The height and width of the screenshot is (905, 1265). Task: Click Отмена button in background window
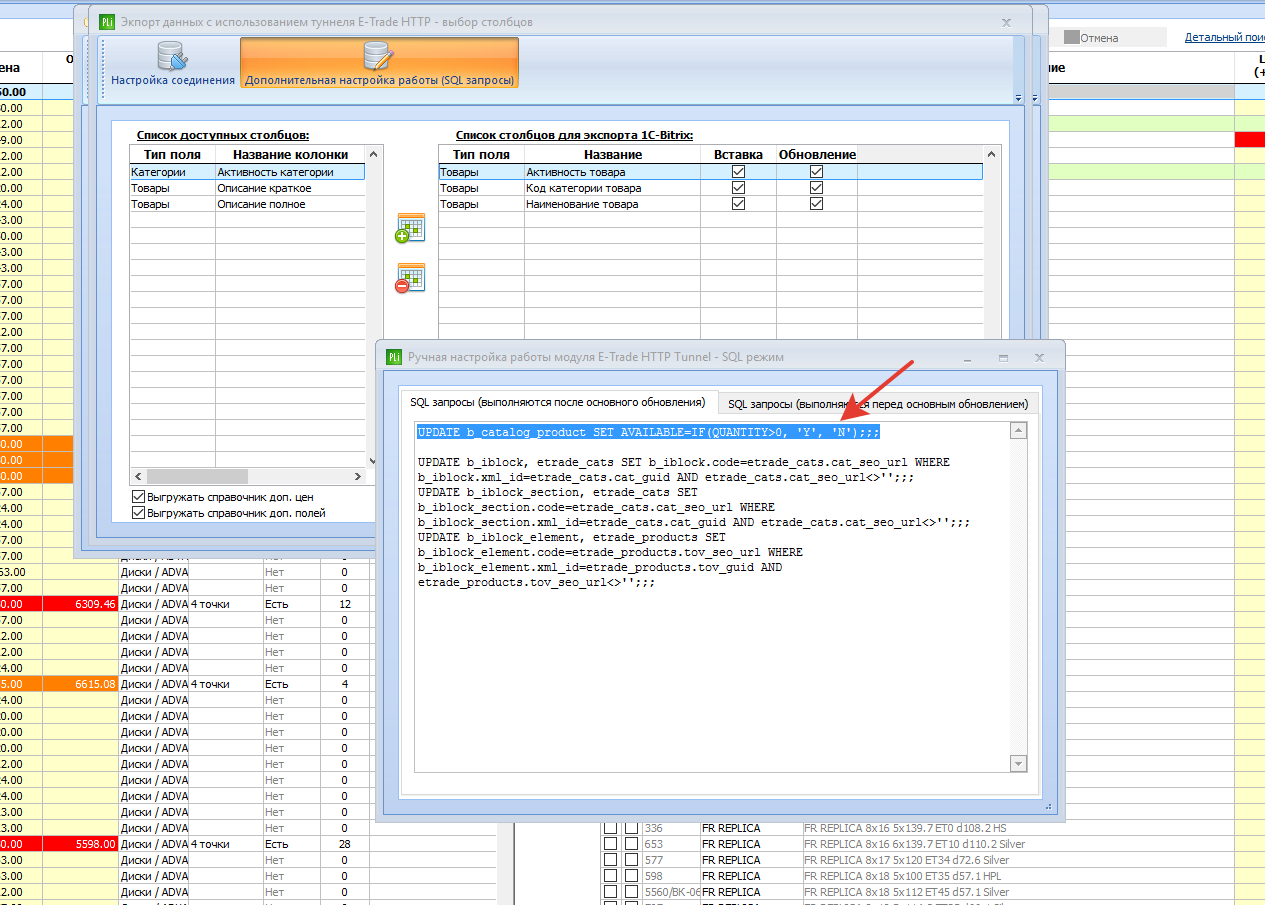(x=1099, y=37)
